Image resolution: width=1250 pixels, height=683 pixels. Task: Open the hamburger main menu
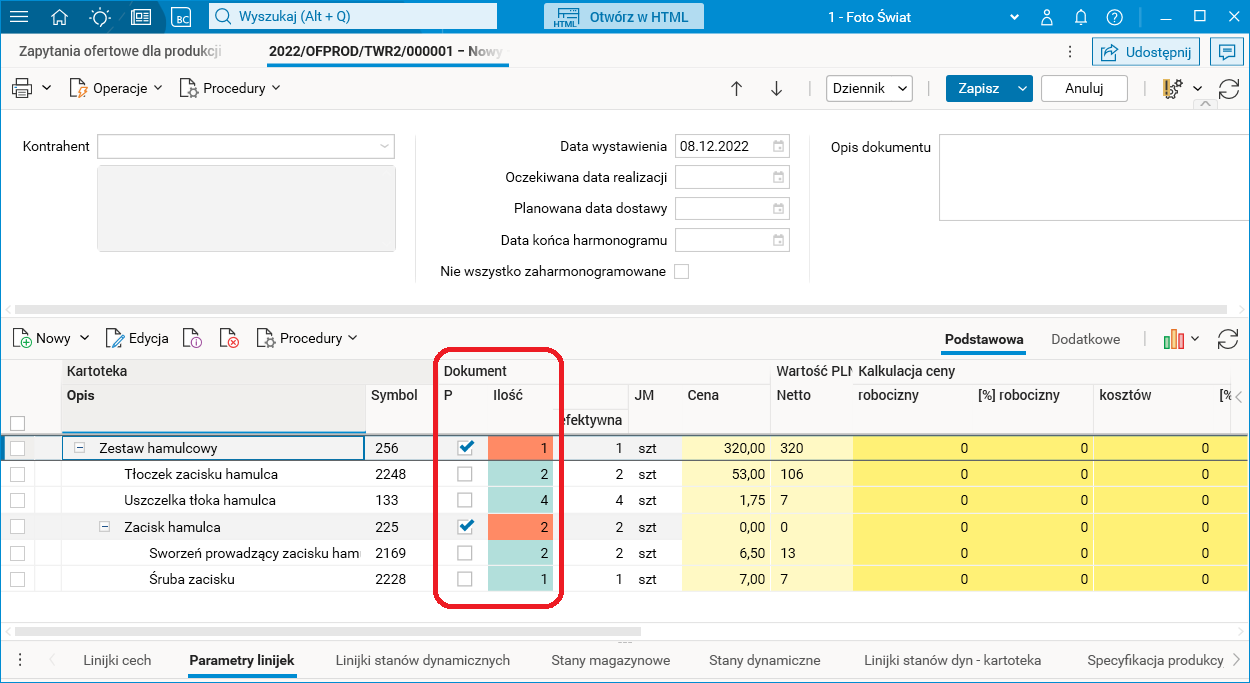point(19,17)
